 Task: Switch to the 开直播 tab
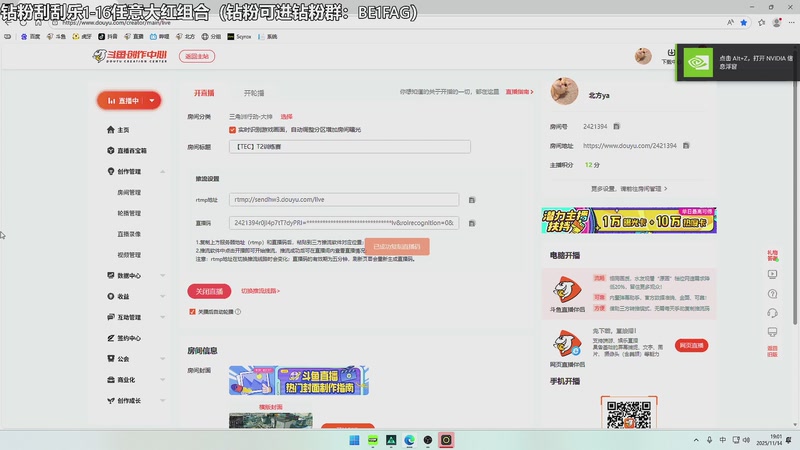[204, 93]
